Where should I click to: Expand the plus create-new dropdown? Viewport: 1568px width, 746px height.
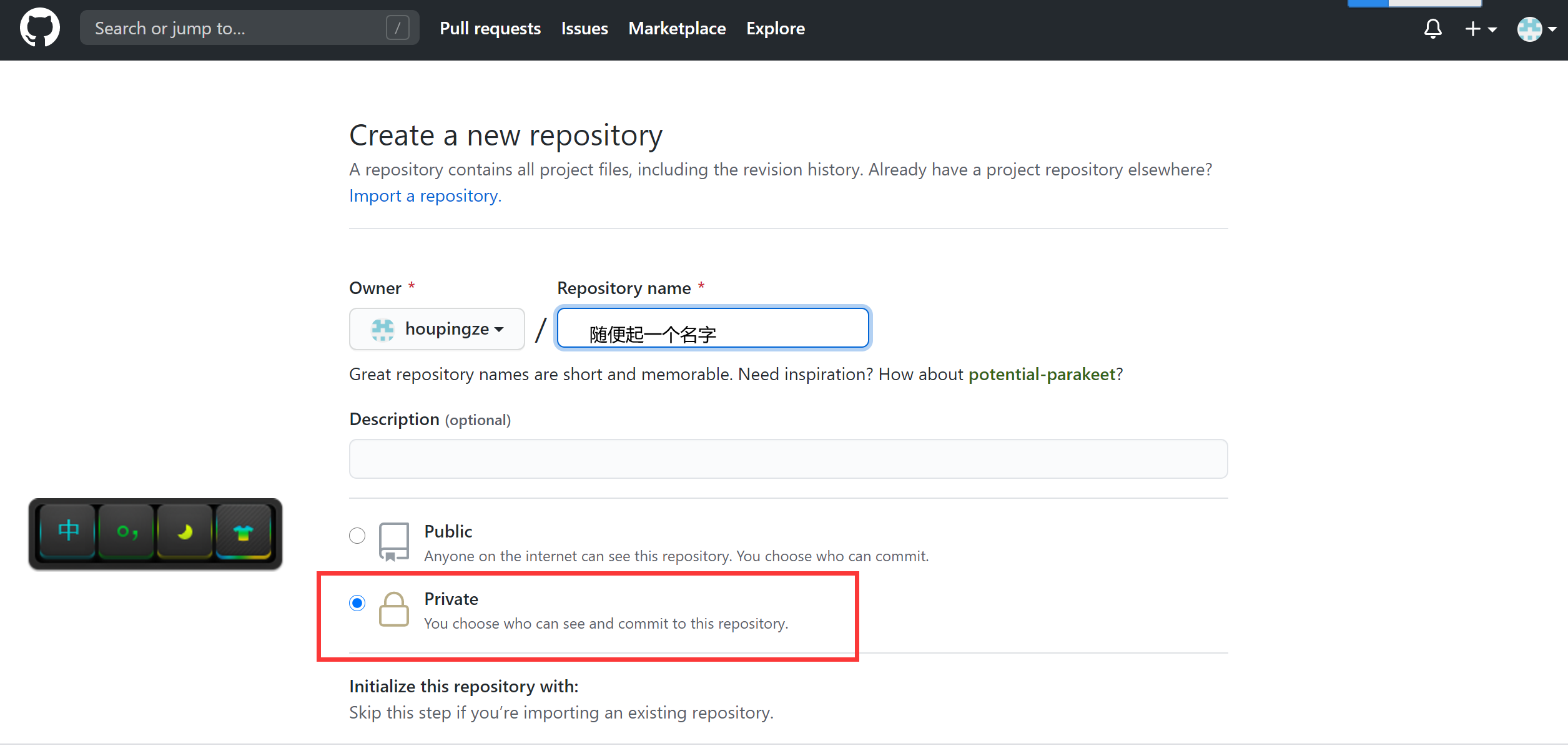click(x=1480, y=29)
